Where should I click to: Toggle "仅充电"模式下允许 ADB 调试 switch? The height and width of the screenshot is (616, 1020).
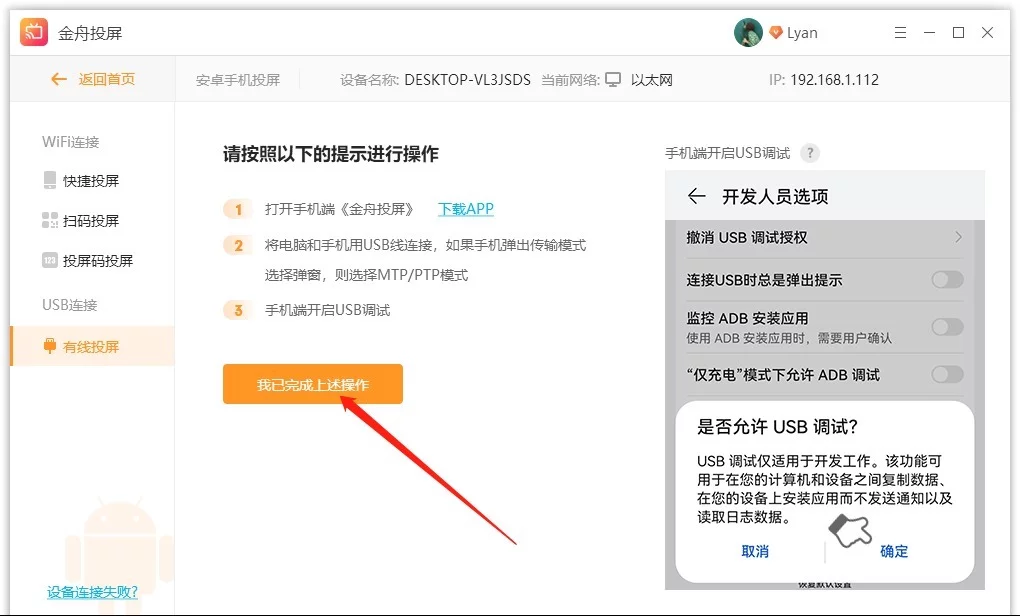[x=947, y=374]
